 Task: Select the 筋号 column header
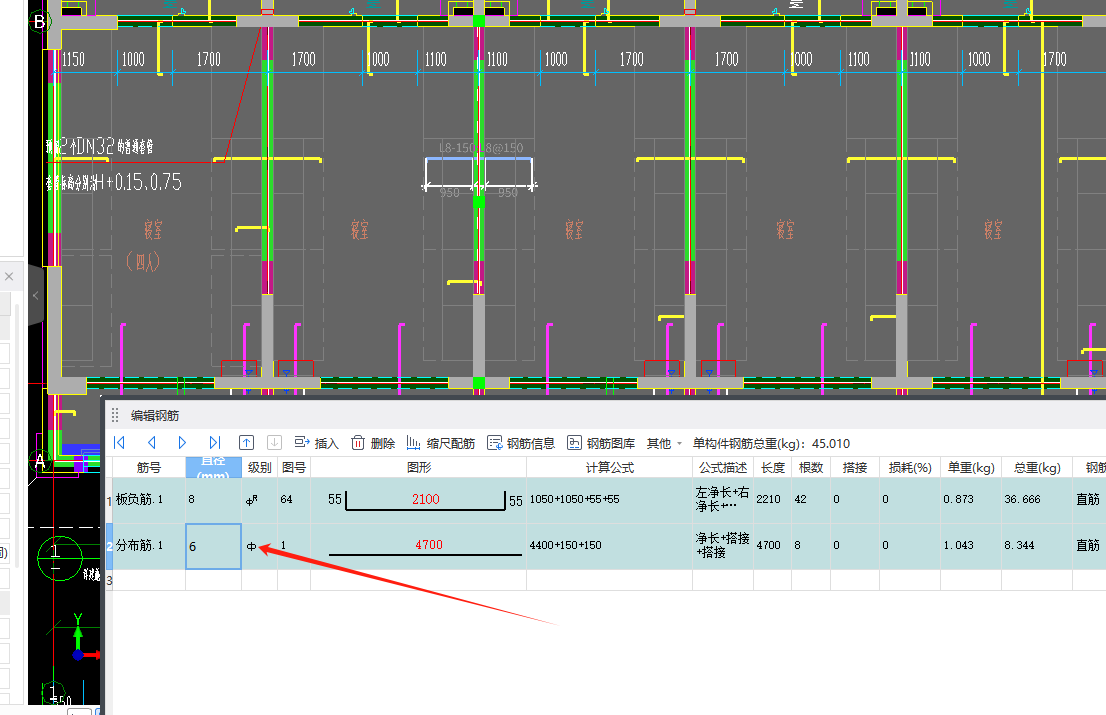click(x=149, y=468)
